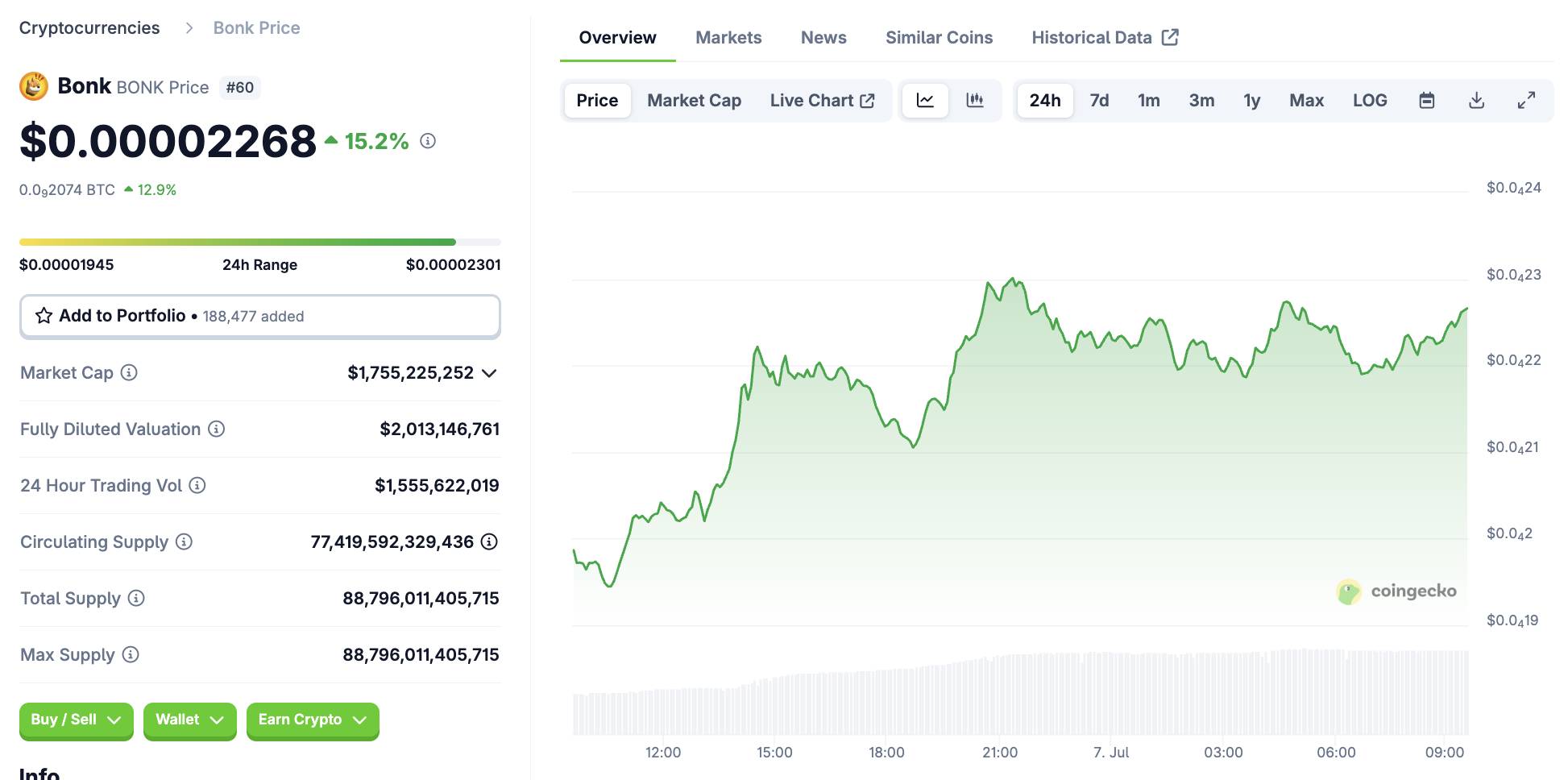
Task: Open the Wallet dropdown
Action: point(189,720)
